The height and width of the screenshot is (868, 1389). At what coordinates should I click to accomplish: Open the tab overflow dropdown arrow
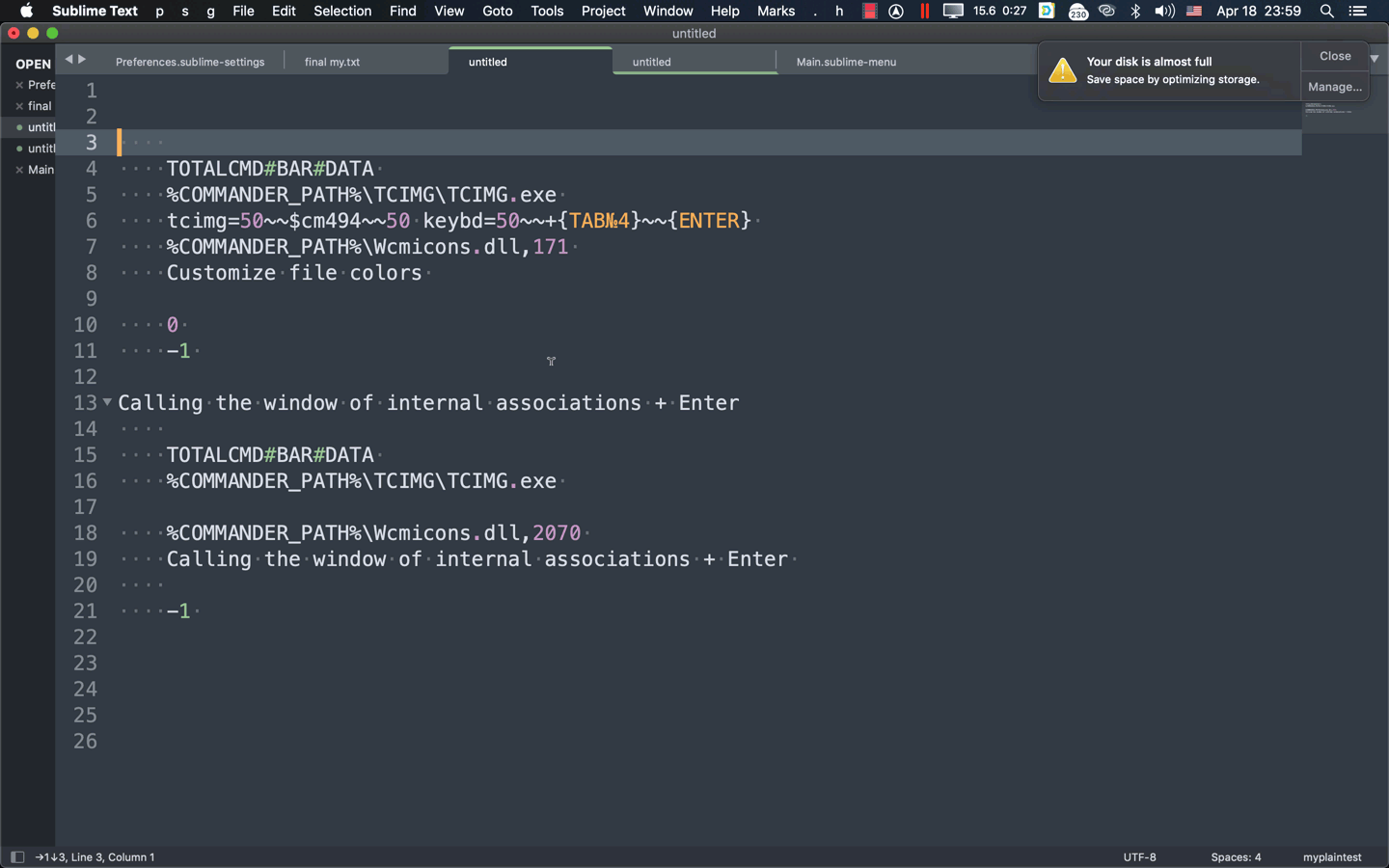point(1374,58)
